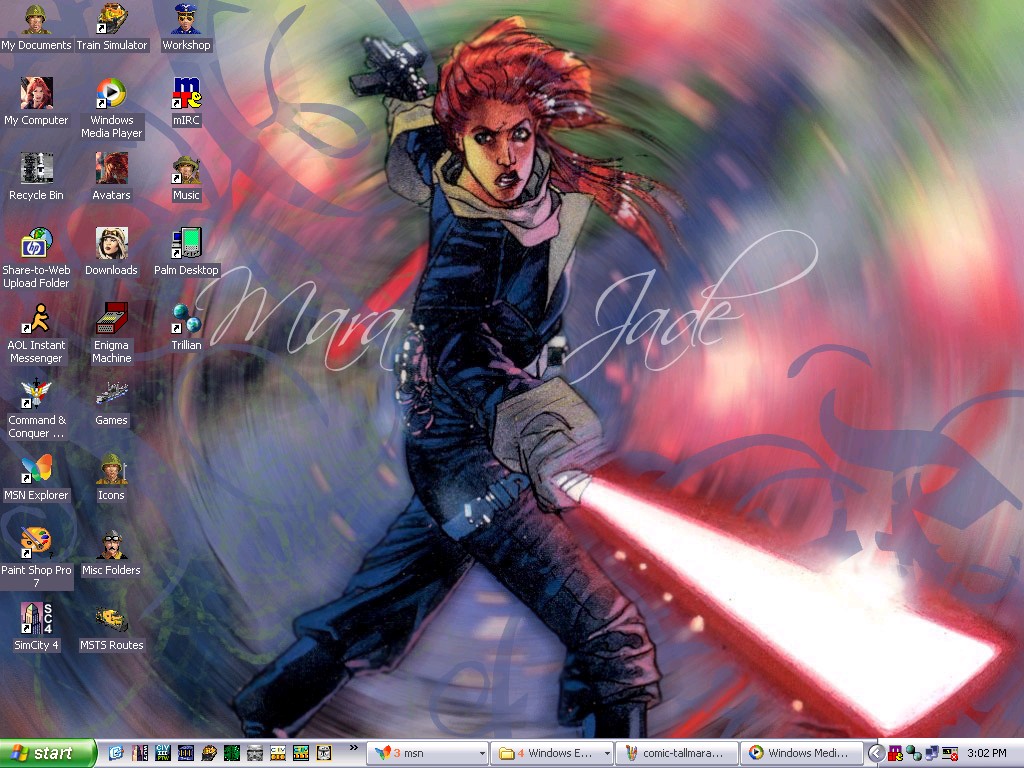1024x768 pixels.
Task: Switch to the msn taskbar group
Action: [x=425, y=753]
